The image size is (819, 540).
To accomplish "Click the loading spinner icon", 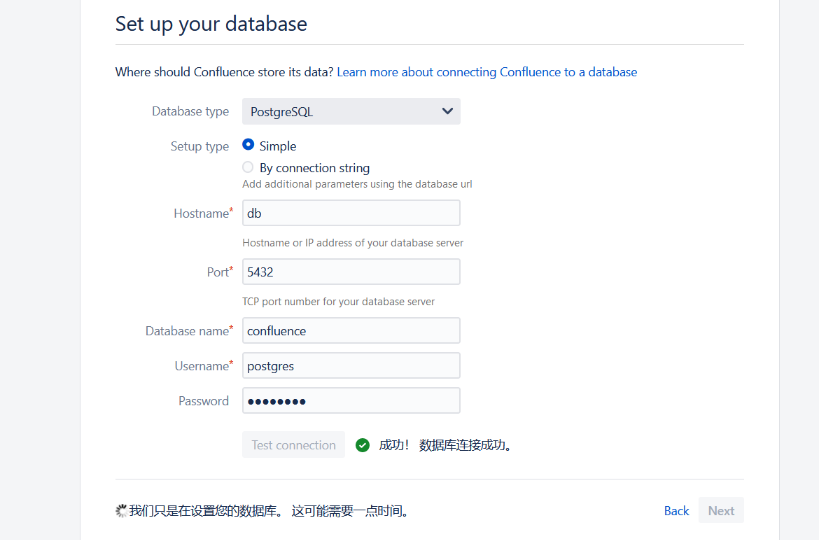I will pos(122,510).
